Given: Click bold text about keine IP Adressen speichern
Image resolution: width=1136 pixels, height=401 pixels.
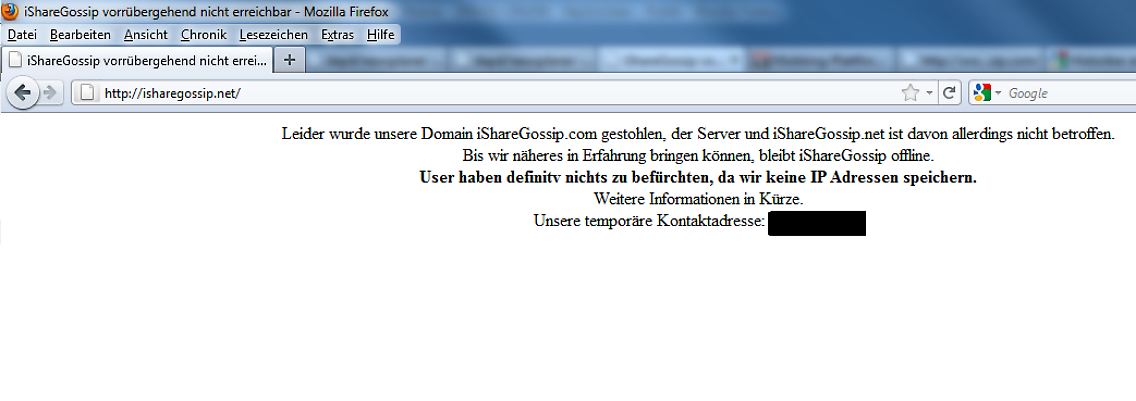Looking at the screenshot, I should (698, 177).
